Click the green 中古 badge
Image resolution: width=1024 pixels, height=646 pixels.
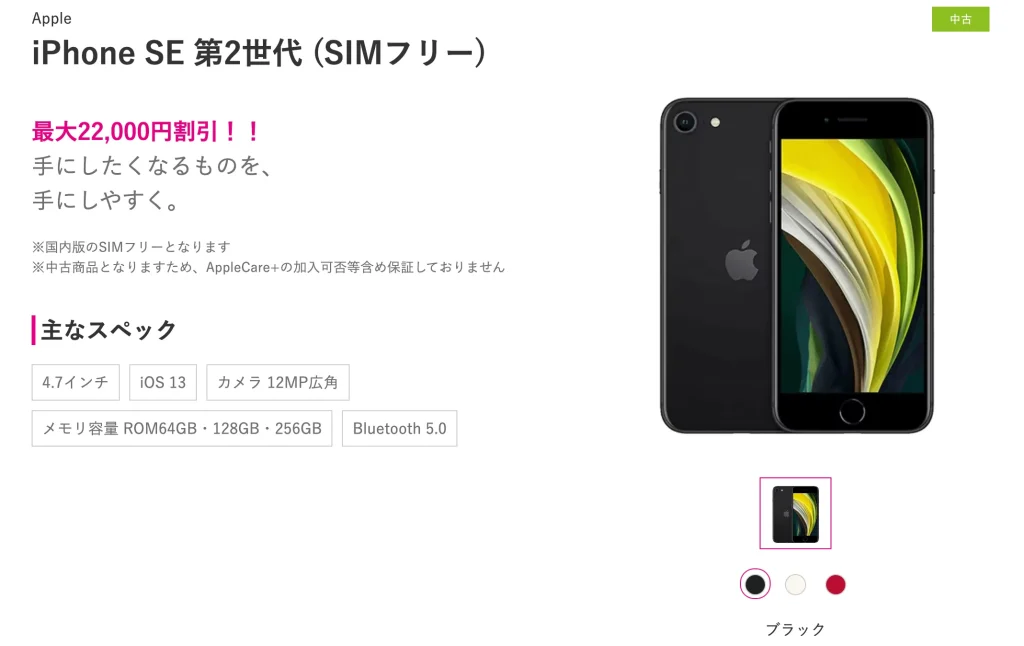click(960, 20)
